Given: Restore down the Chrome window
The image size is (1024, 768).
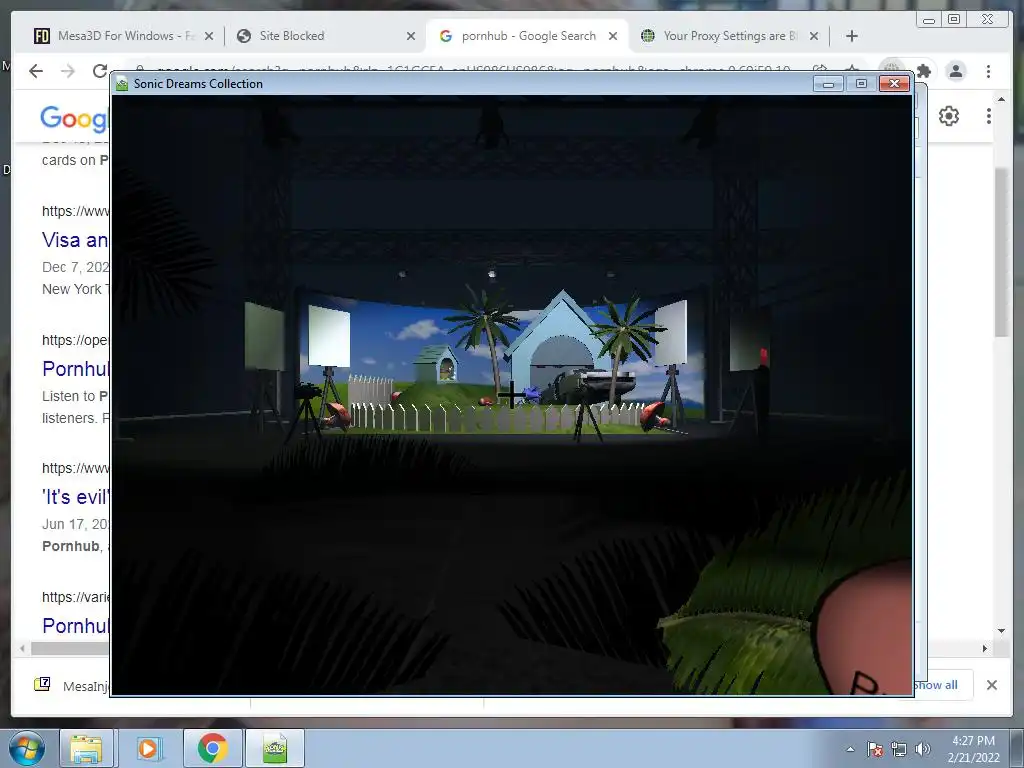Looking at the screenshot, I should (x=954, y=20).
